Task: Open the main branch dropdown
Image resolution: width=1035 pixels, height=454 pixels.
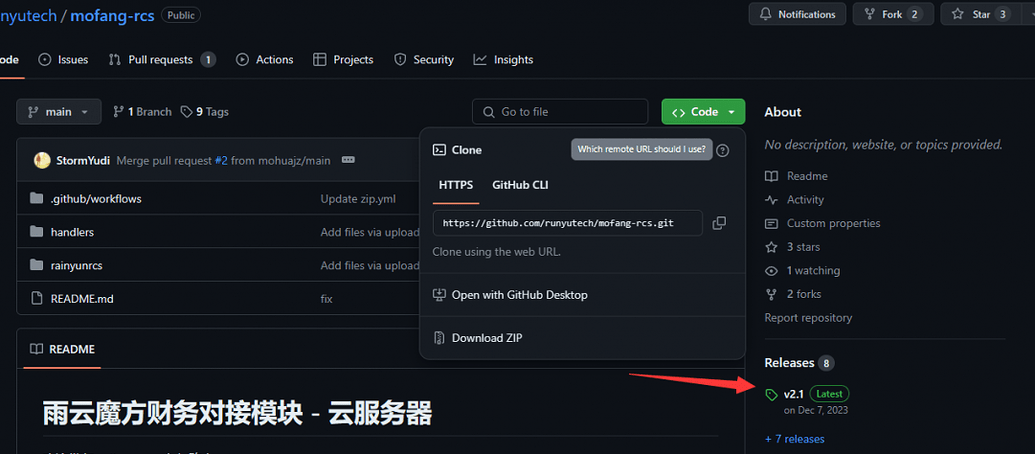Action: point(59,112)
